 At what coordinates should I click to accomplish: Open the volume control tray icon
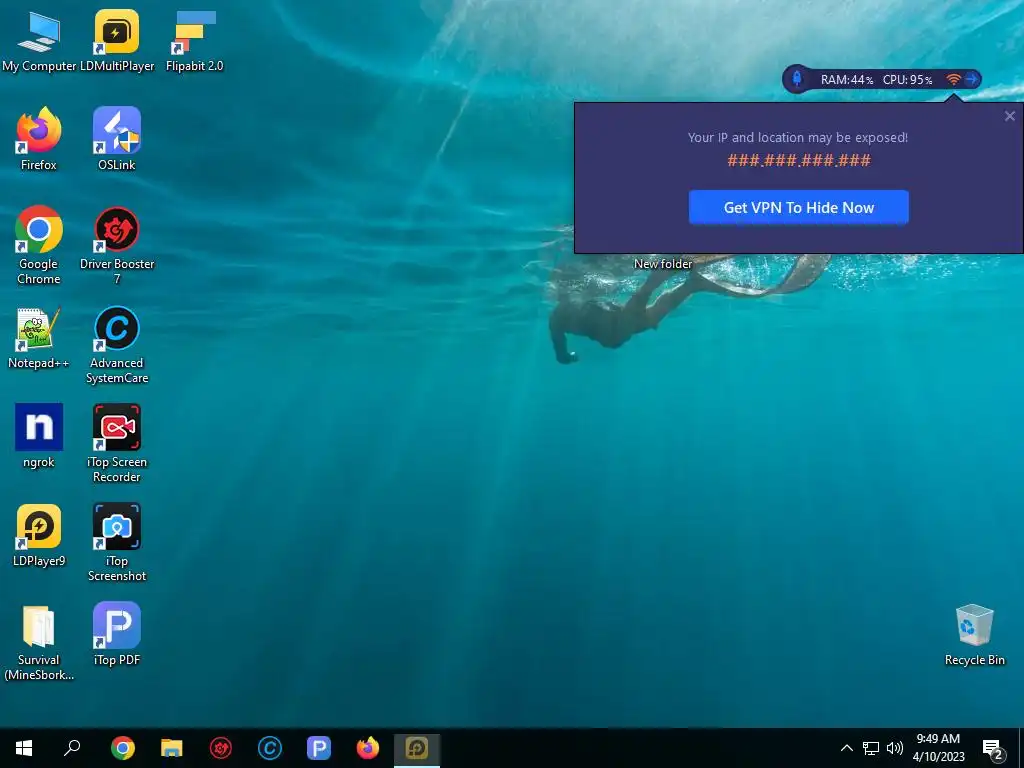(x=895, y=748)
